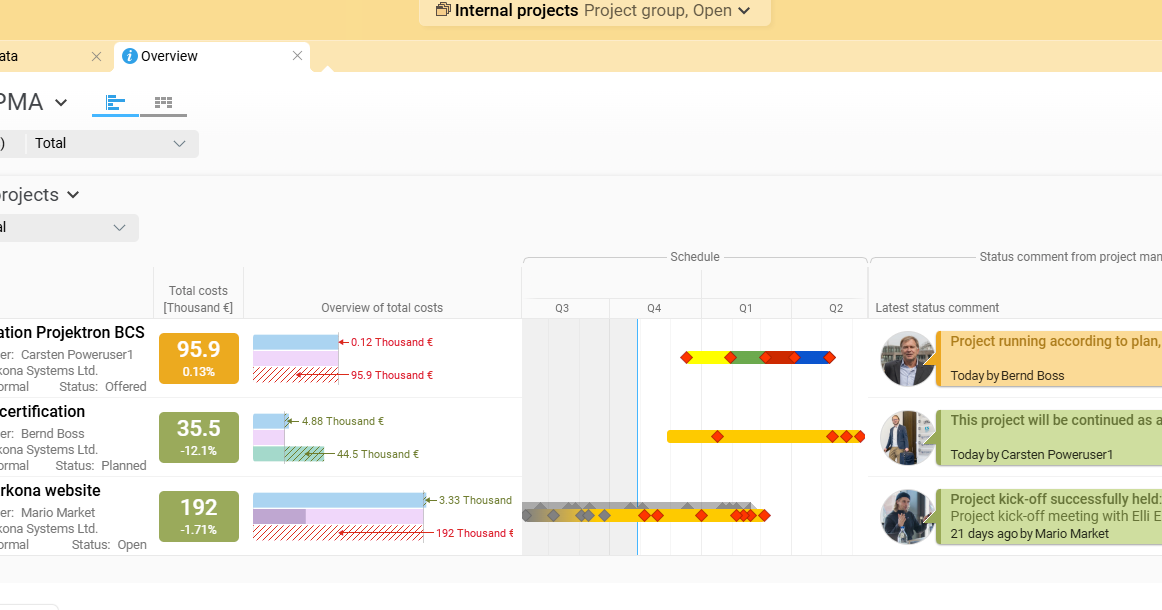This screenshot has height=610, width=1162.
Task: Click the project group folder icon
Action: [x=442, y=10]
